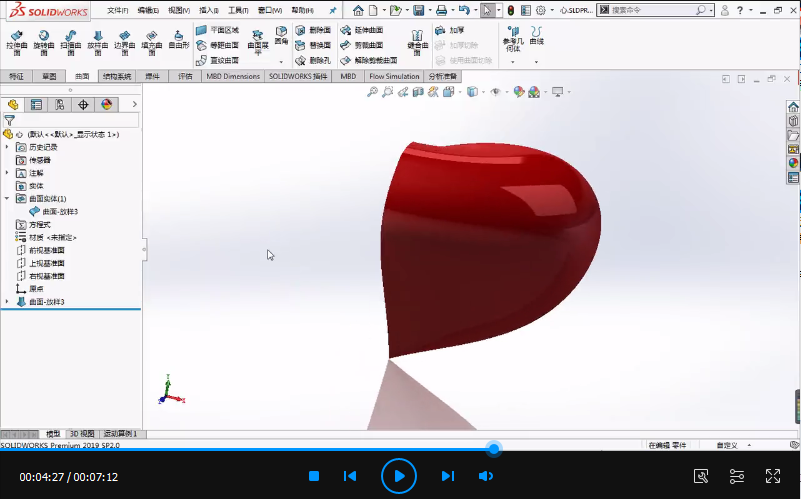Expand more manager tabs chevron arrow

tap(134, 104)
